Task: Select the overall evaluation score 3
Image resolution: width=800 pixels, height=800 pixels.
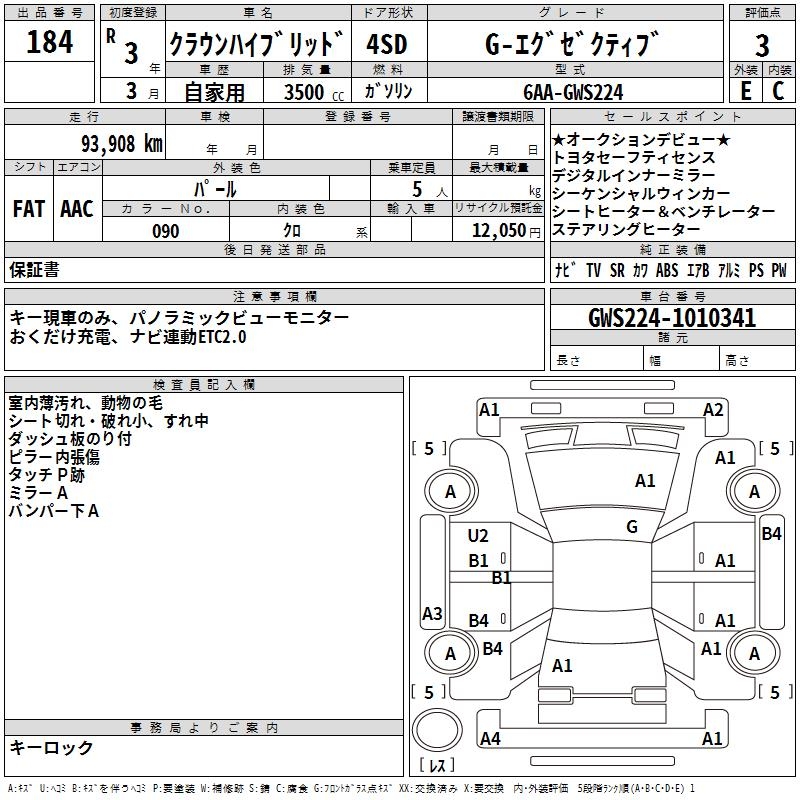Action: (762, 45)
